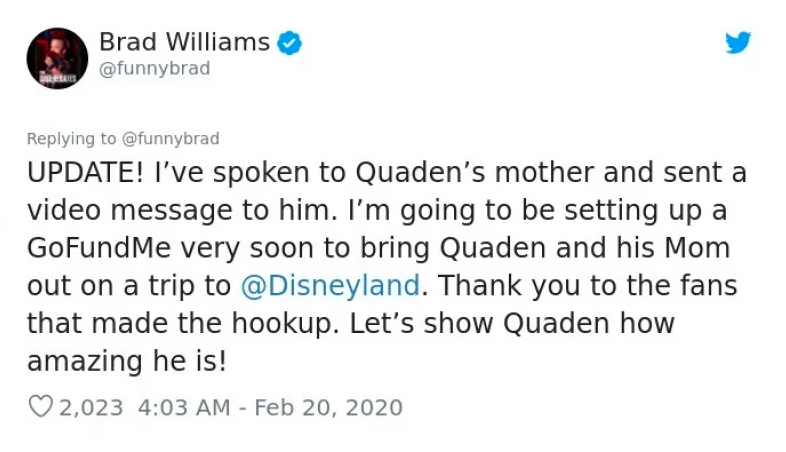
Task: Open @funnybrad in the Replying to line
Action: click(171, 139)
